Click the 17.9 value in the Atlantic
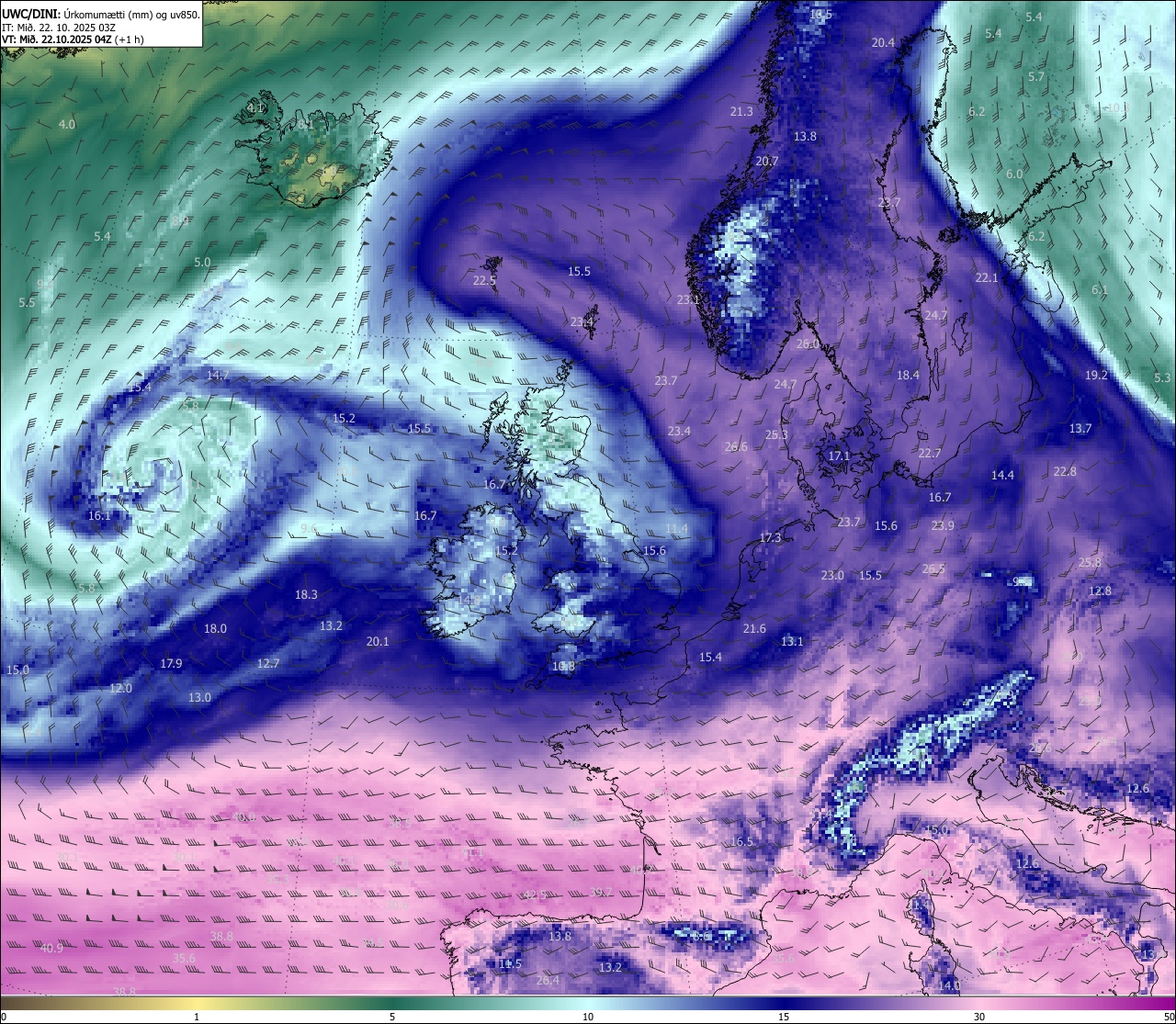Screen dimensions: 1176x1024 [x=171, y=663]
